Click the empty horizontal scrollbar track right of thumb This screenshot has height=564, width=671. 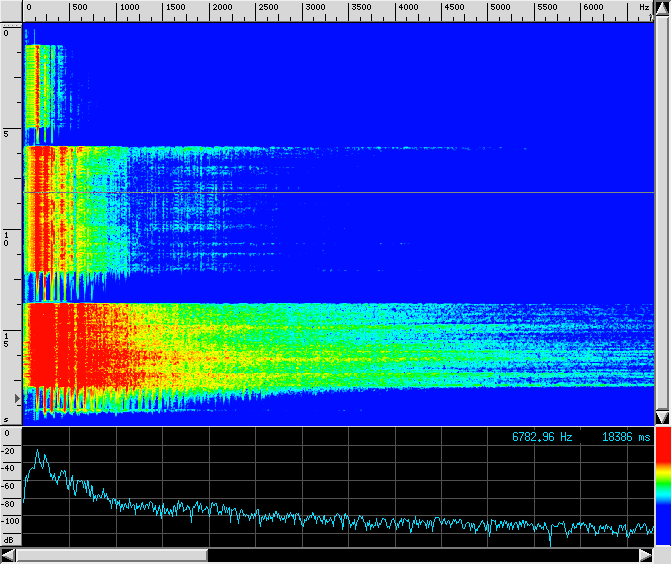420,555
